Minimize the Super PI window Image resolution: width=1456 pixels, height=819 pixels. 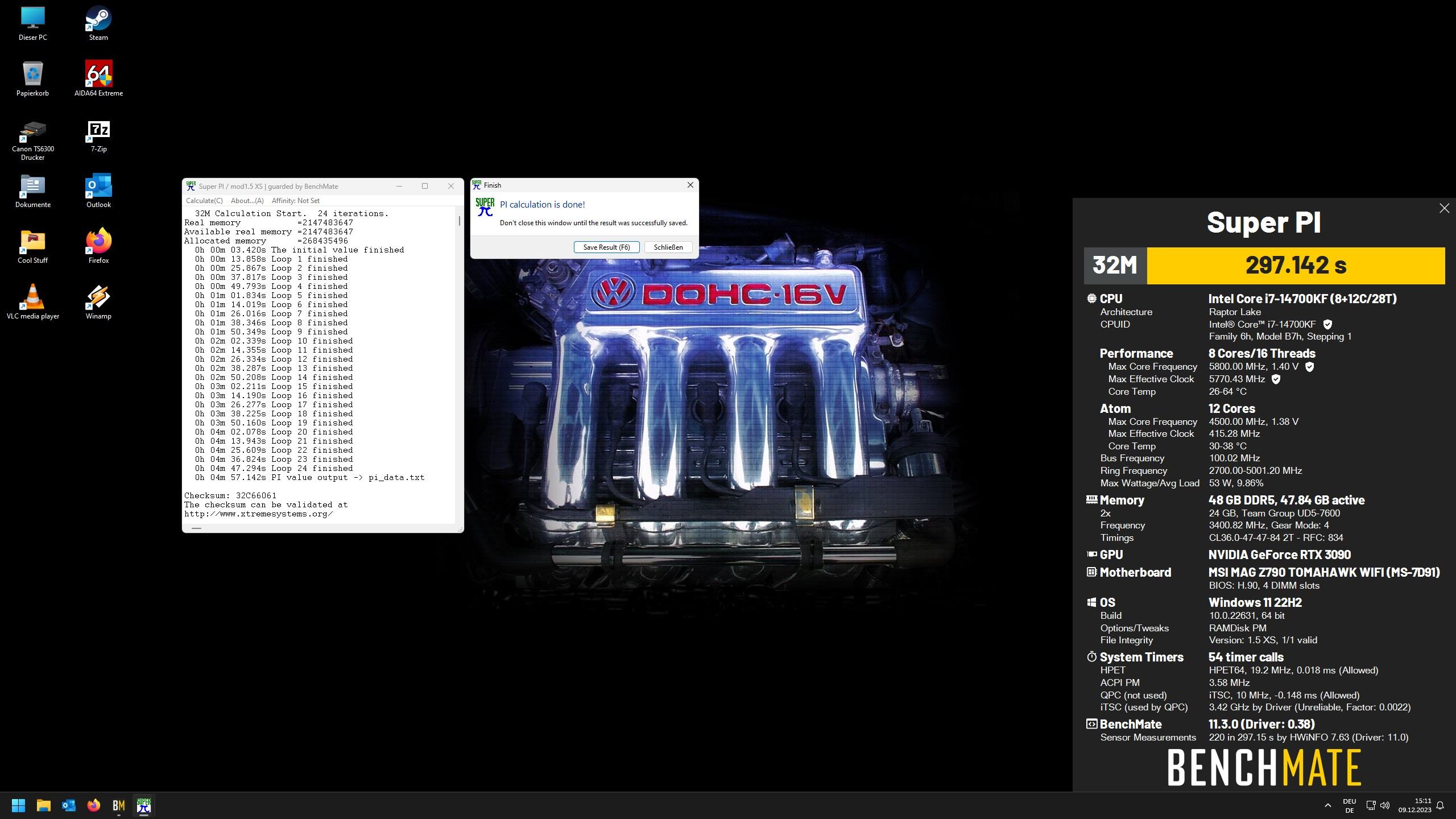[x=399, y=187]
